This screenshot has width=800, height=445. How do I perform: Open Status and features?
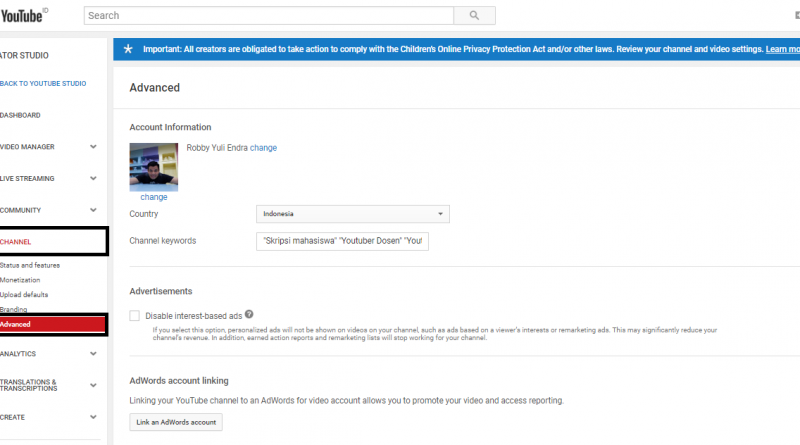click(30, 265)
